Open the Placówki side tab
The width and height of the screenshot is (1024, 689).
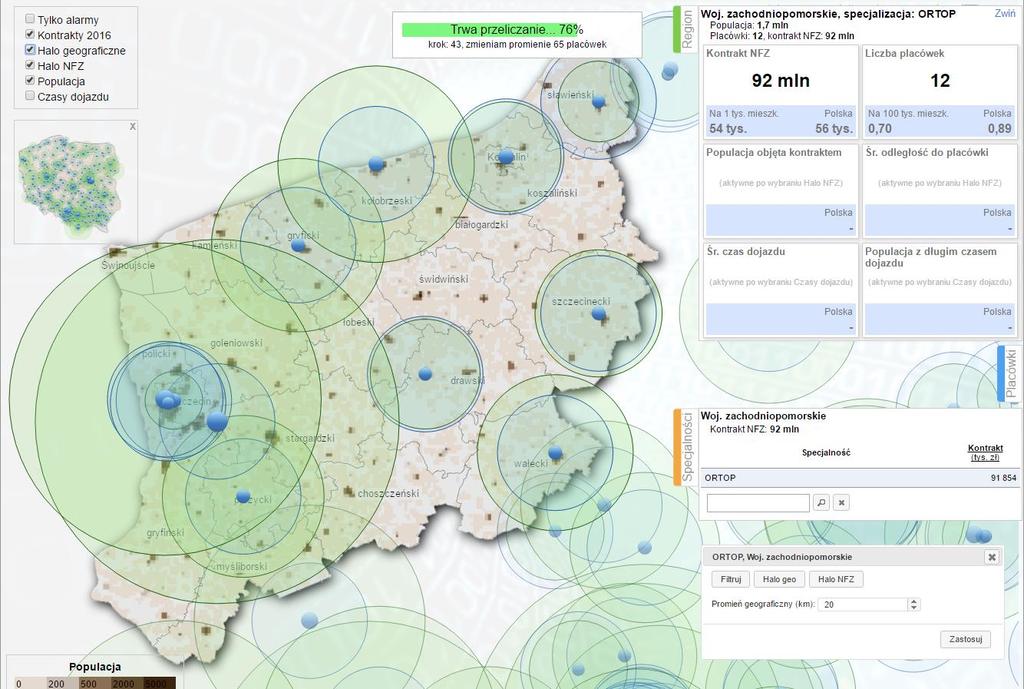(1010, 374)
